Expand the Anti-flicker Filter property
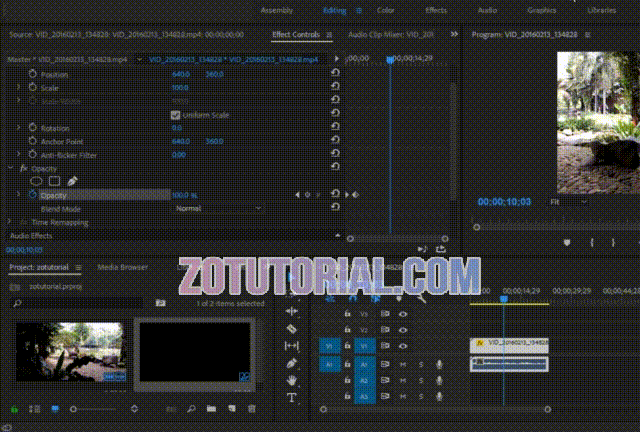This screenshot has height=432, width=640. click(18, 154)
